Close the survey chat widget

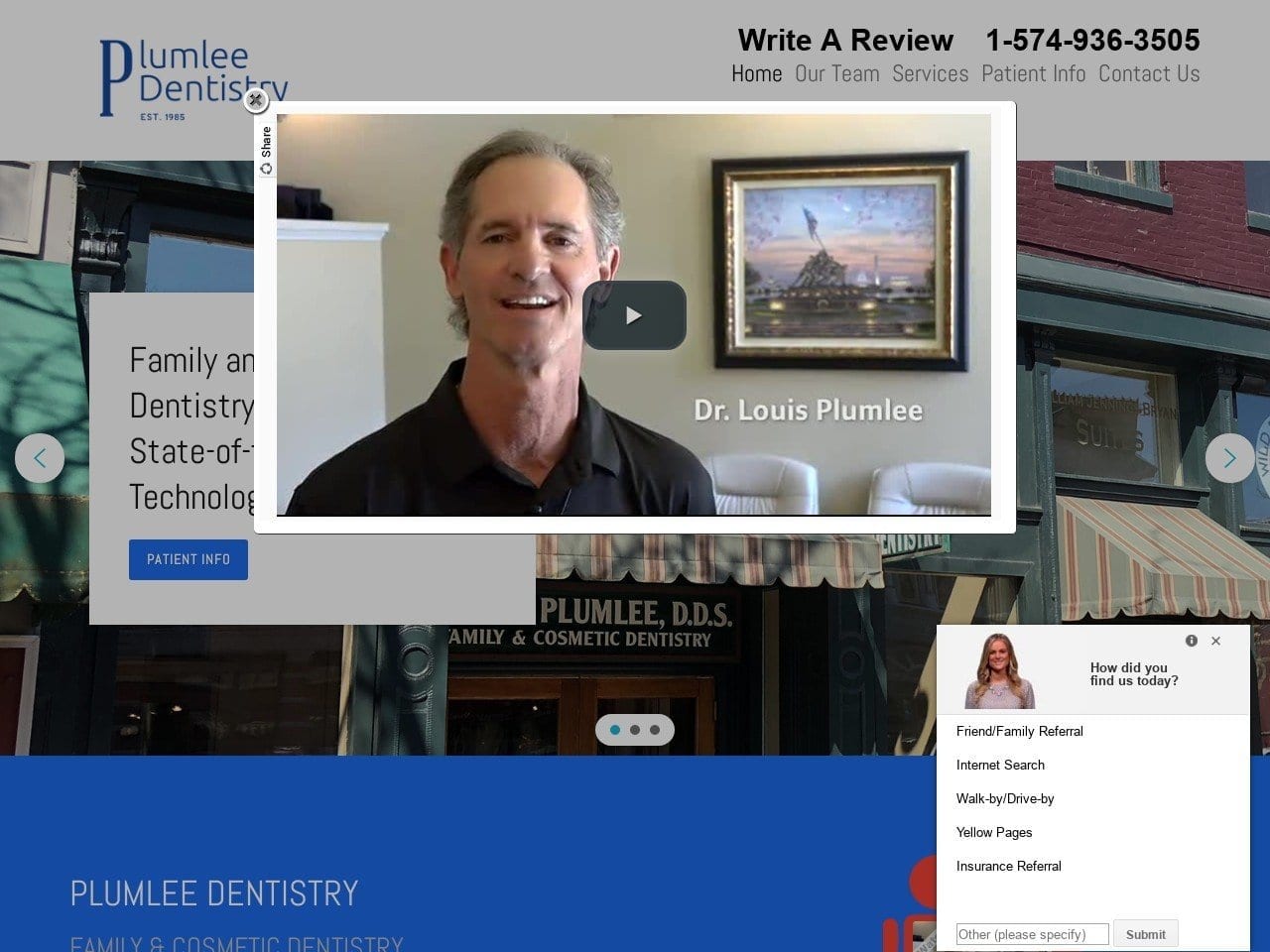[1215, 641]
